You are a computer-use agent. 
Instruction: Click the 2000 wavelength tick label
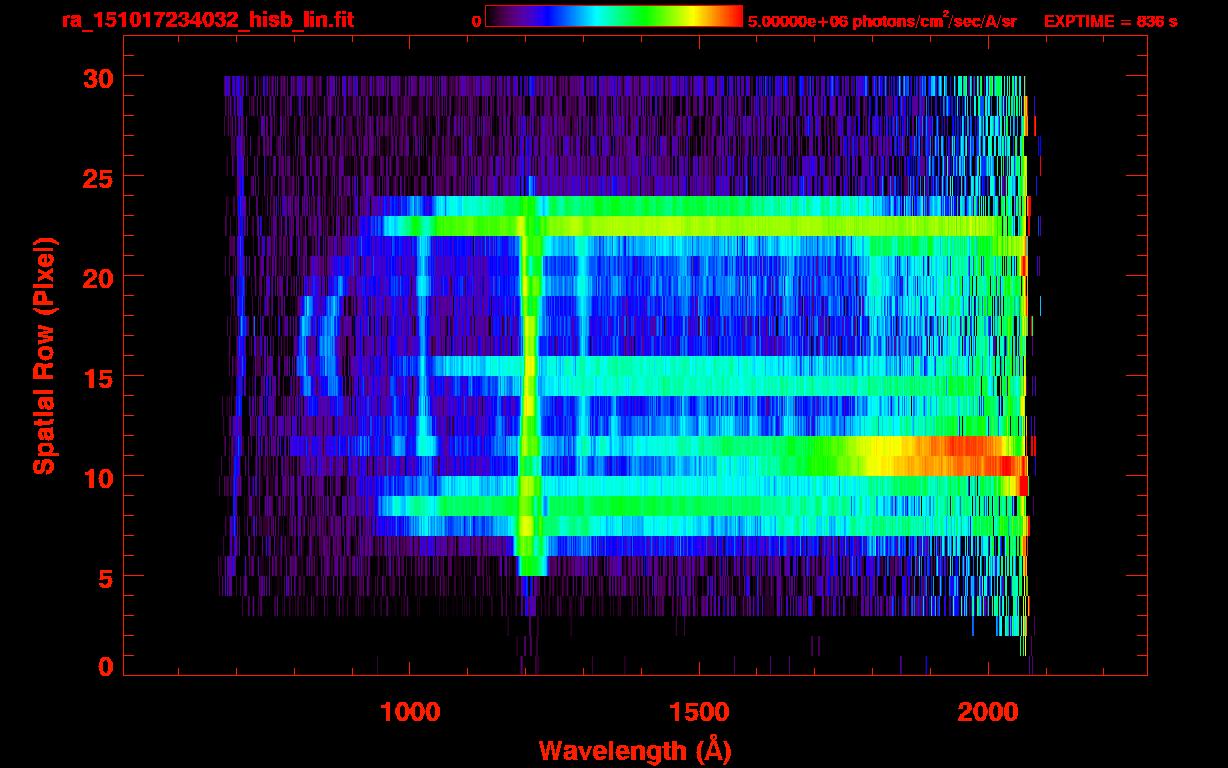click(988, 712)
